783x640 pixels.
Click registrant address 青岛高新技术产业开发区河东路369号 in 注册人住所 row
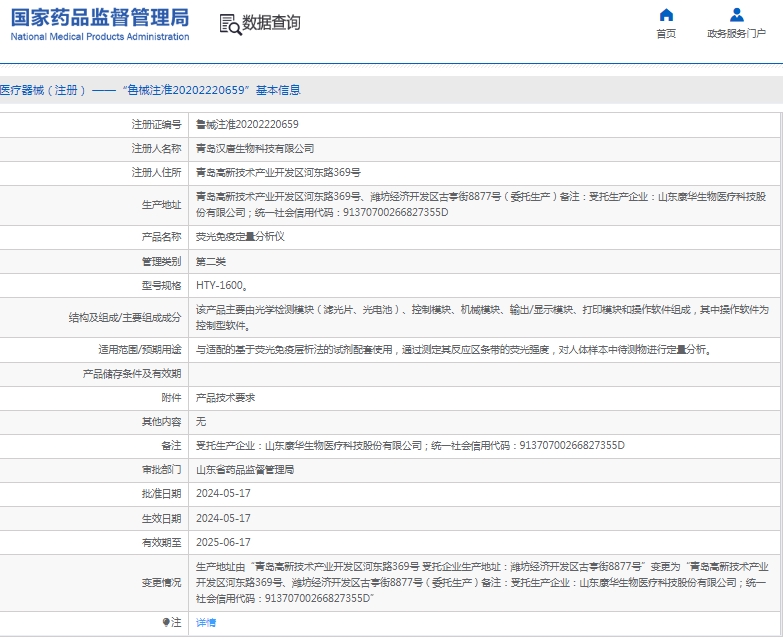click(x=278, y=172)
